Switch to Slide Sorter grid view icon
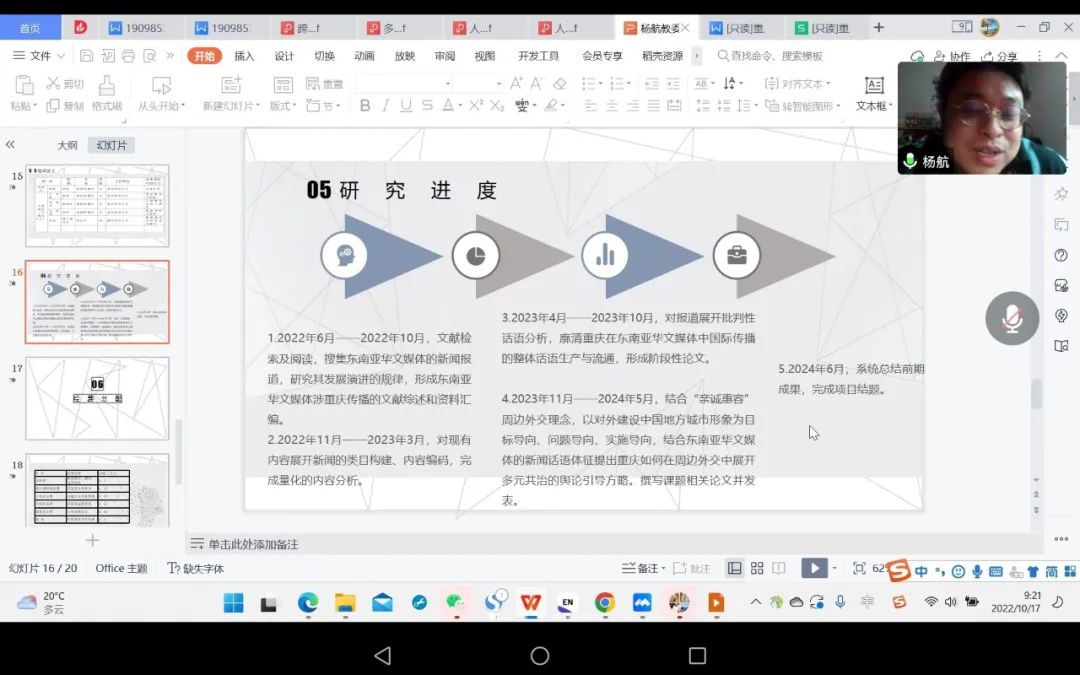This screenshot has height=675, width=1080. point(757,568)
